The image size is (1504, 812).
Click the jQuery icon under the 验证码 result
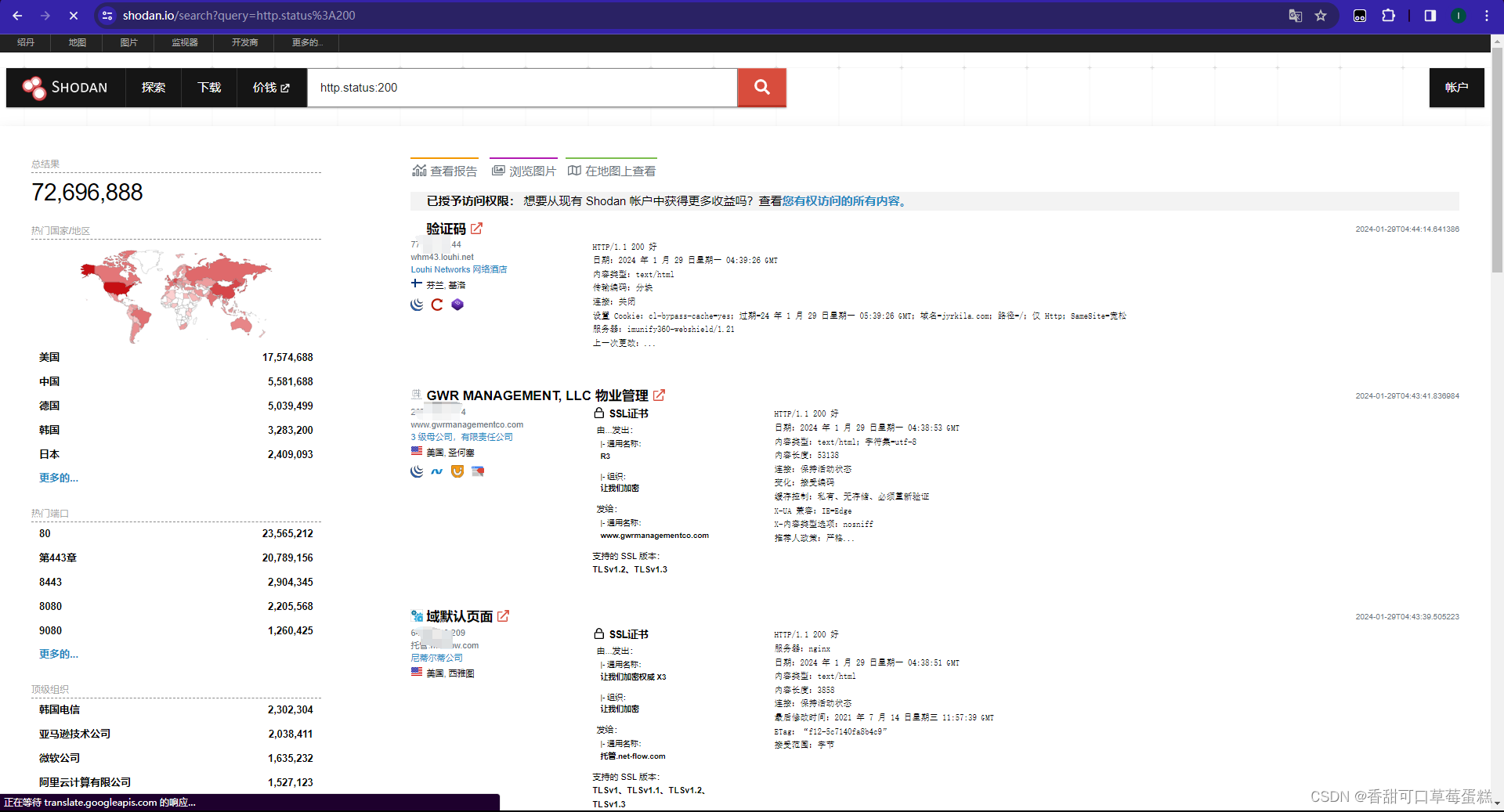(416, 305)
